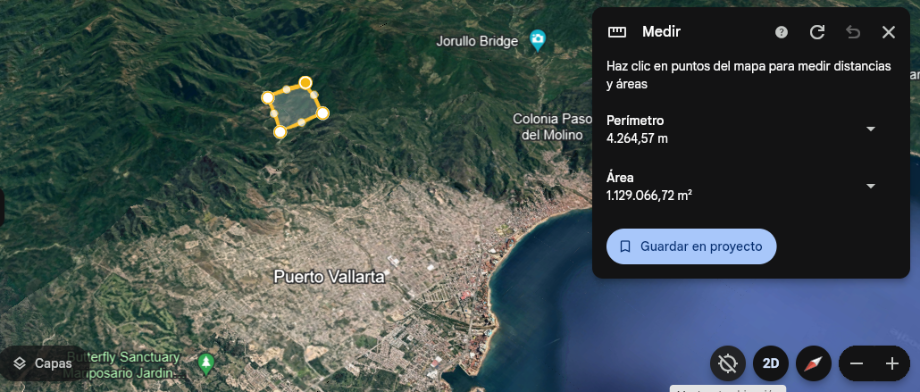Open the measure tool help icon
This screenshot has height=392, width=920.
[781, 32]
